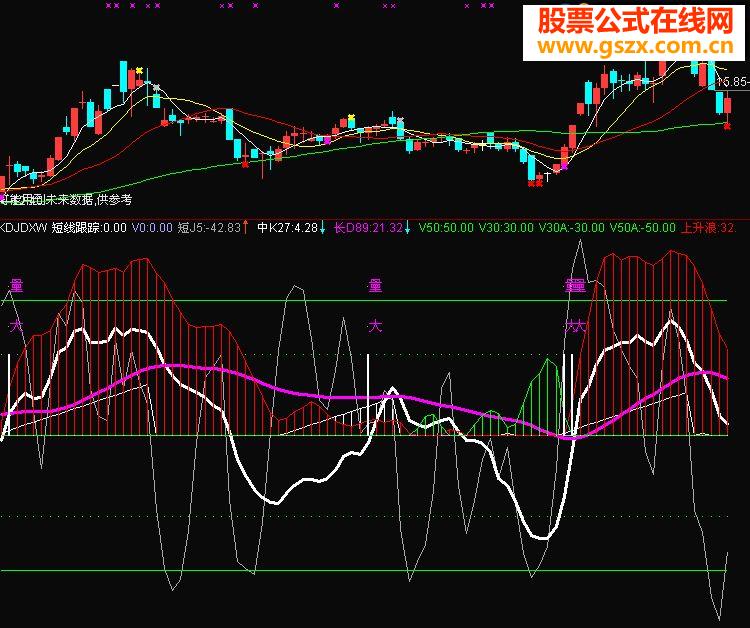This screenshot has height=628, width=750.
Task: Click the yellow star marker at first price peak
Action: tap(139, 71)
